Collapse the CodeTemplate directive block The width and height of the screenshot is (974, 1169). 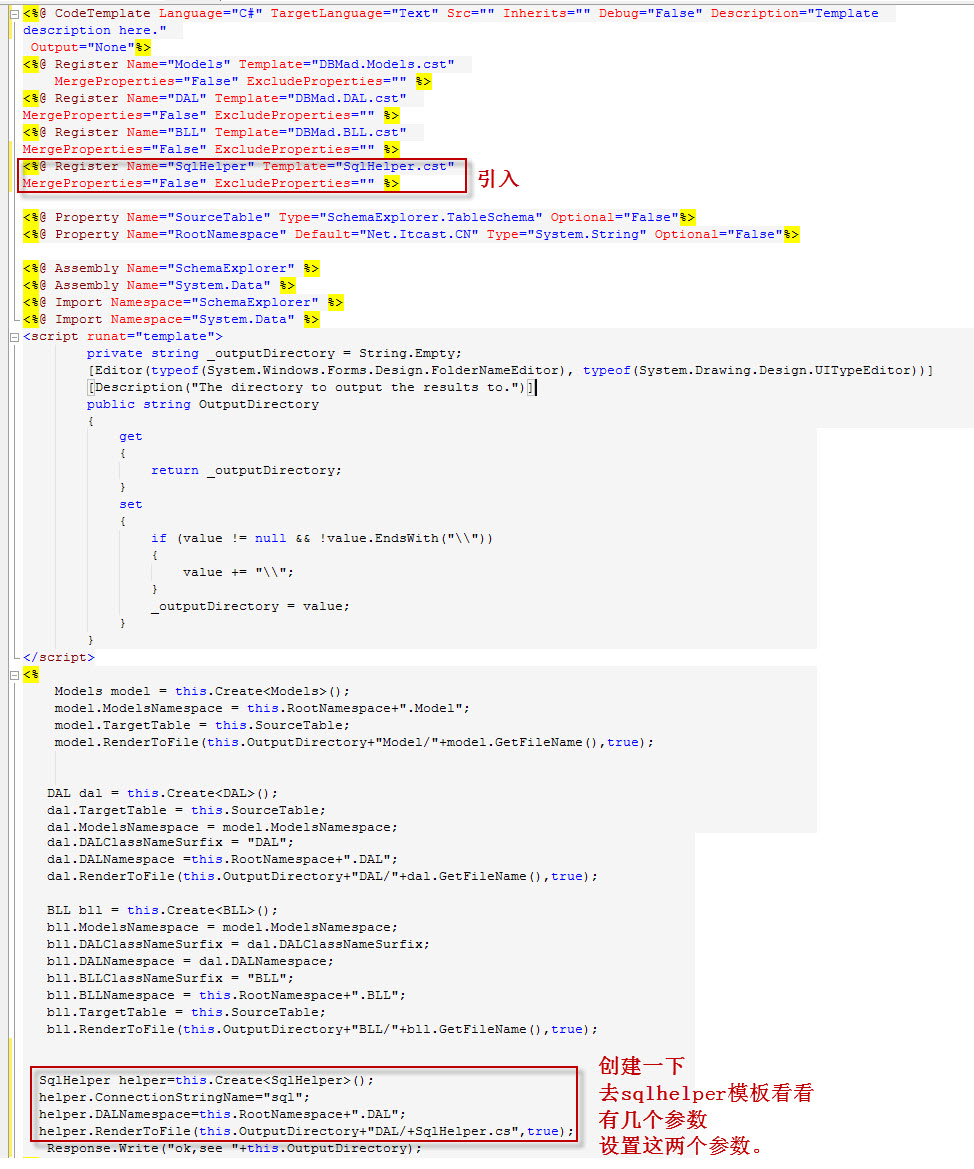click(x=14, y=13)
